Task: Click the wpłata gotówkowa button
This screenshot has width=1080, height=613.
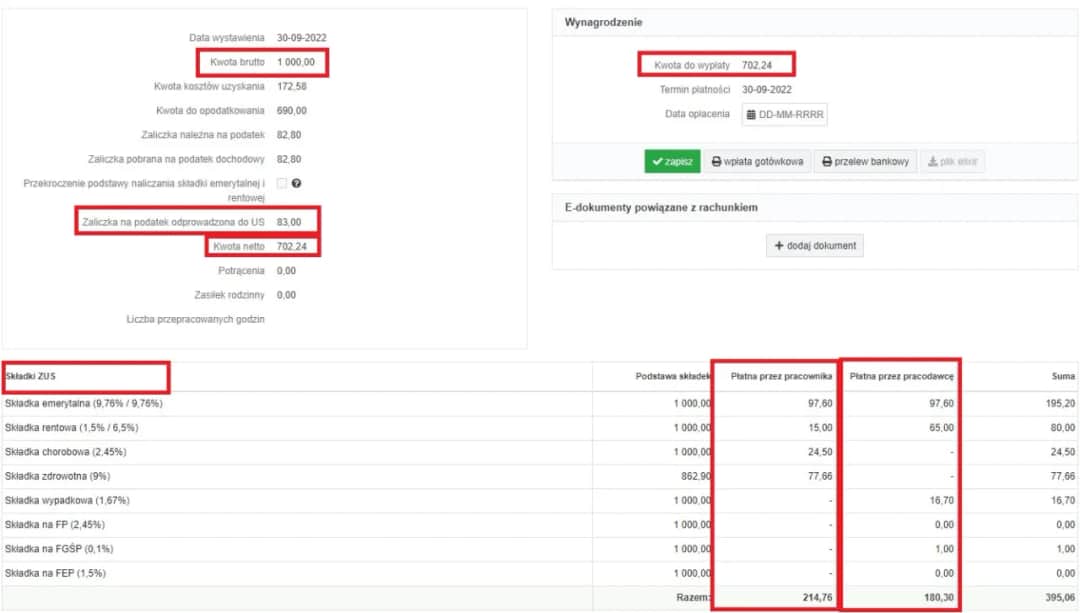Action: coord(757,162)
